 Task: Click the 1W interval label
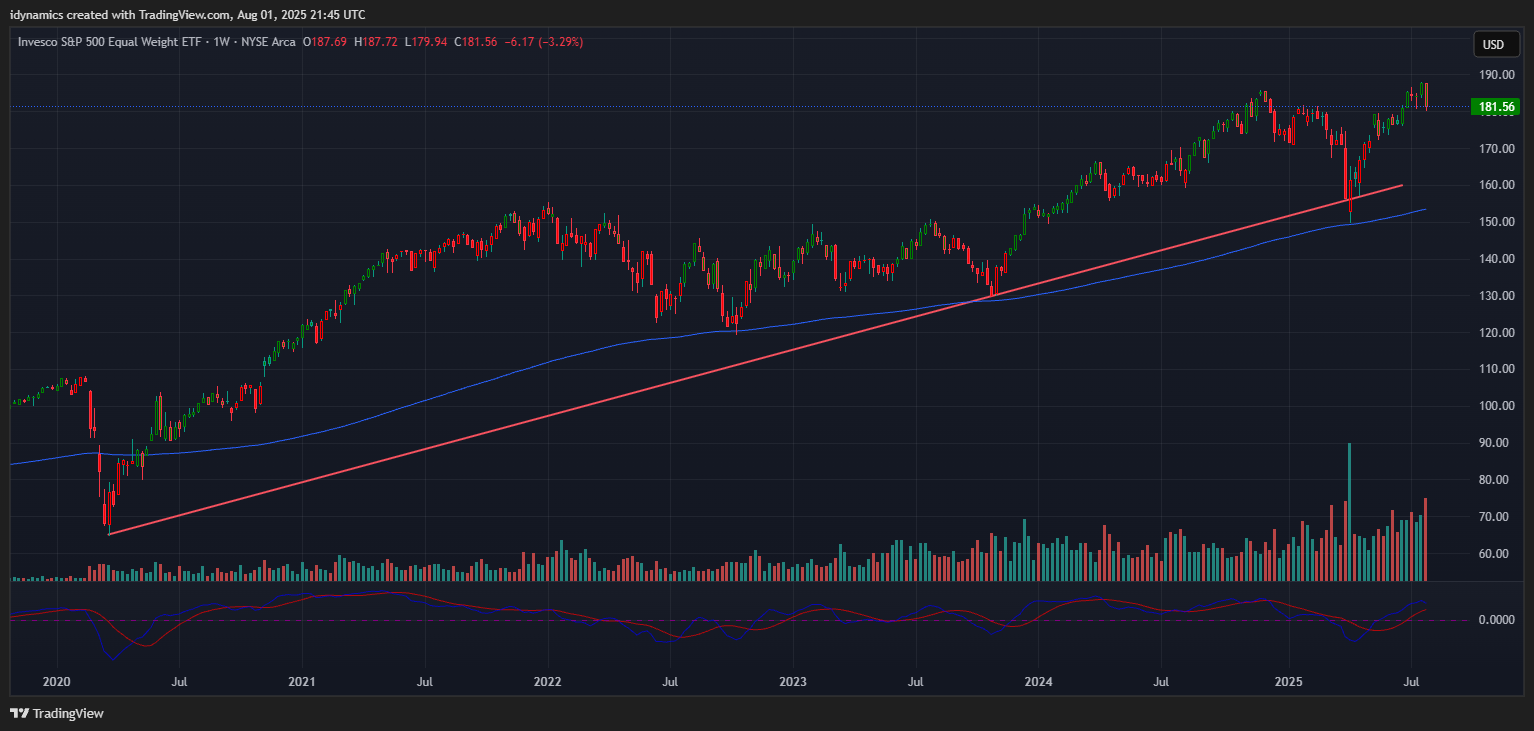pos(222,43)
